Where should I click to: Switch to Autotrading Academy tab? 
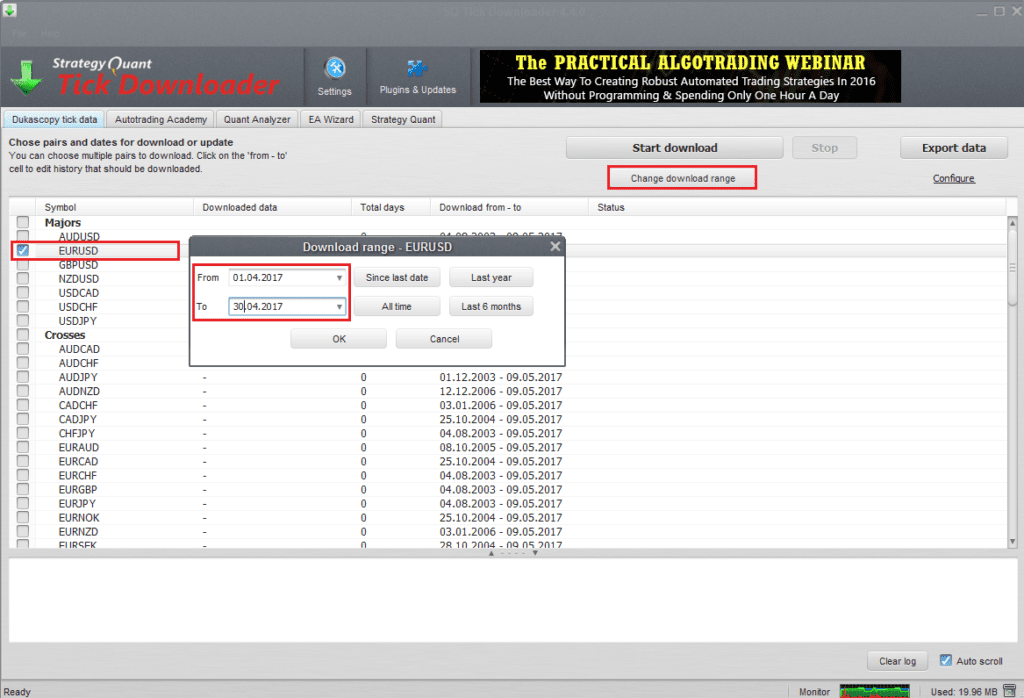(161, 119)
